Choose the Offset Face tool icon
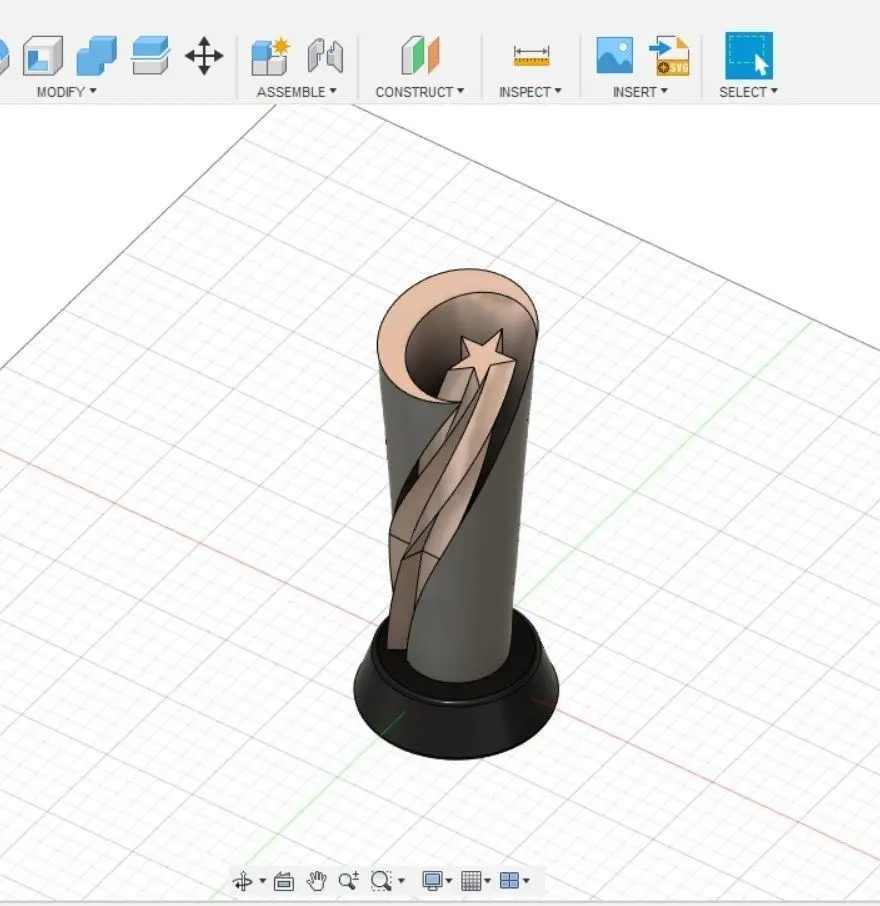This screenshot has height=906, width=880. pos(150,55)
